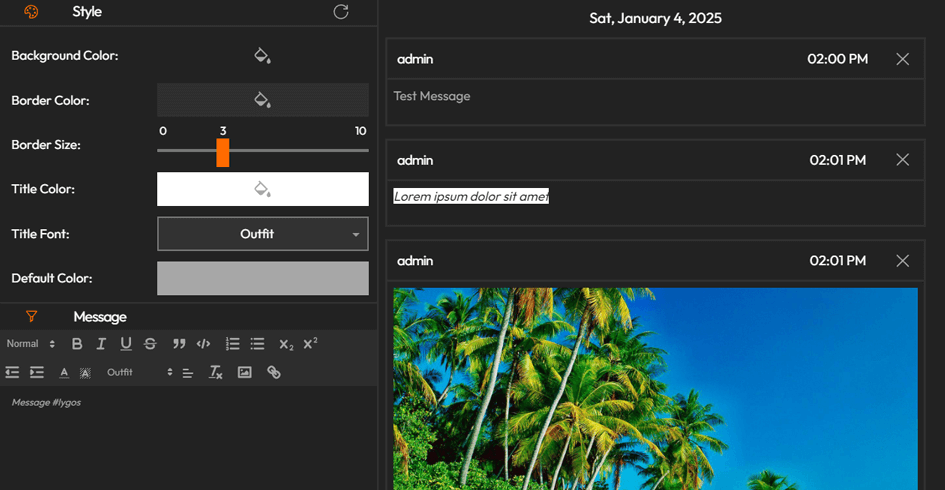Add a blockquote to the message

pyautogui.click(x=179, y=344)
